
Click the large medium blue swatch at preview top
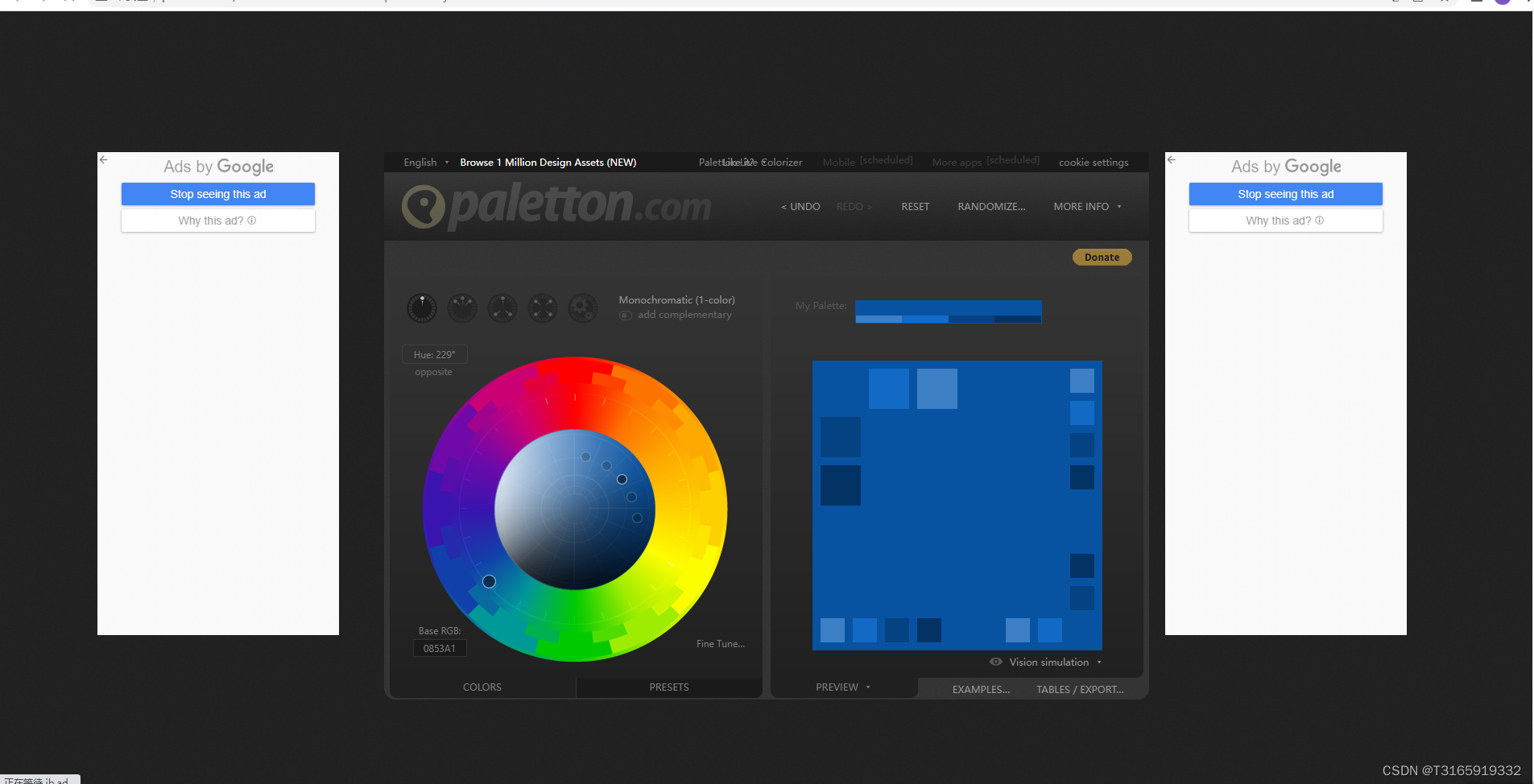(x=889, y=389)
